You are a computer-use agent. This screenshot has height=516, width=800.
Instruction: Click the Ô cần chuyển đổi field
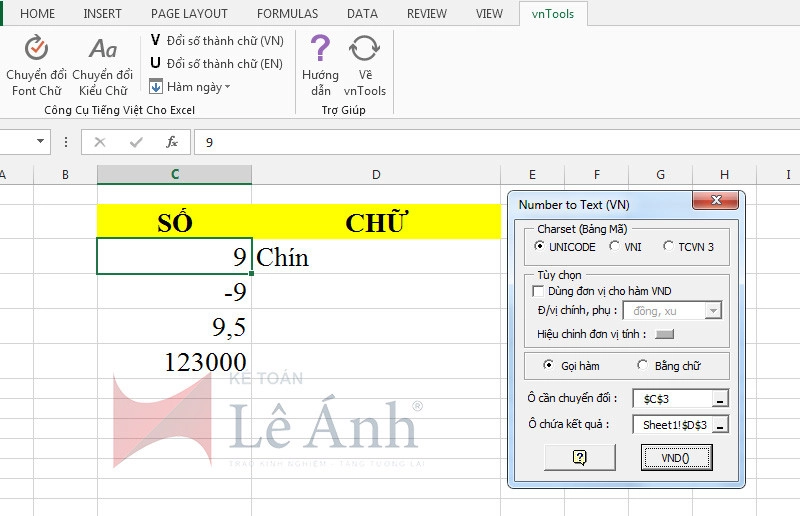[x=673, y=399]
